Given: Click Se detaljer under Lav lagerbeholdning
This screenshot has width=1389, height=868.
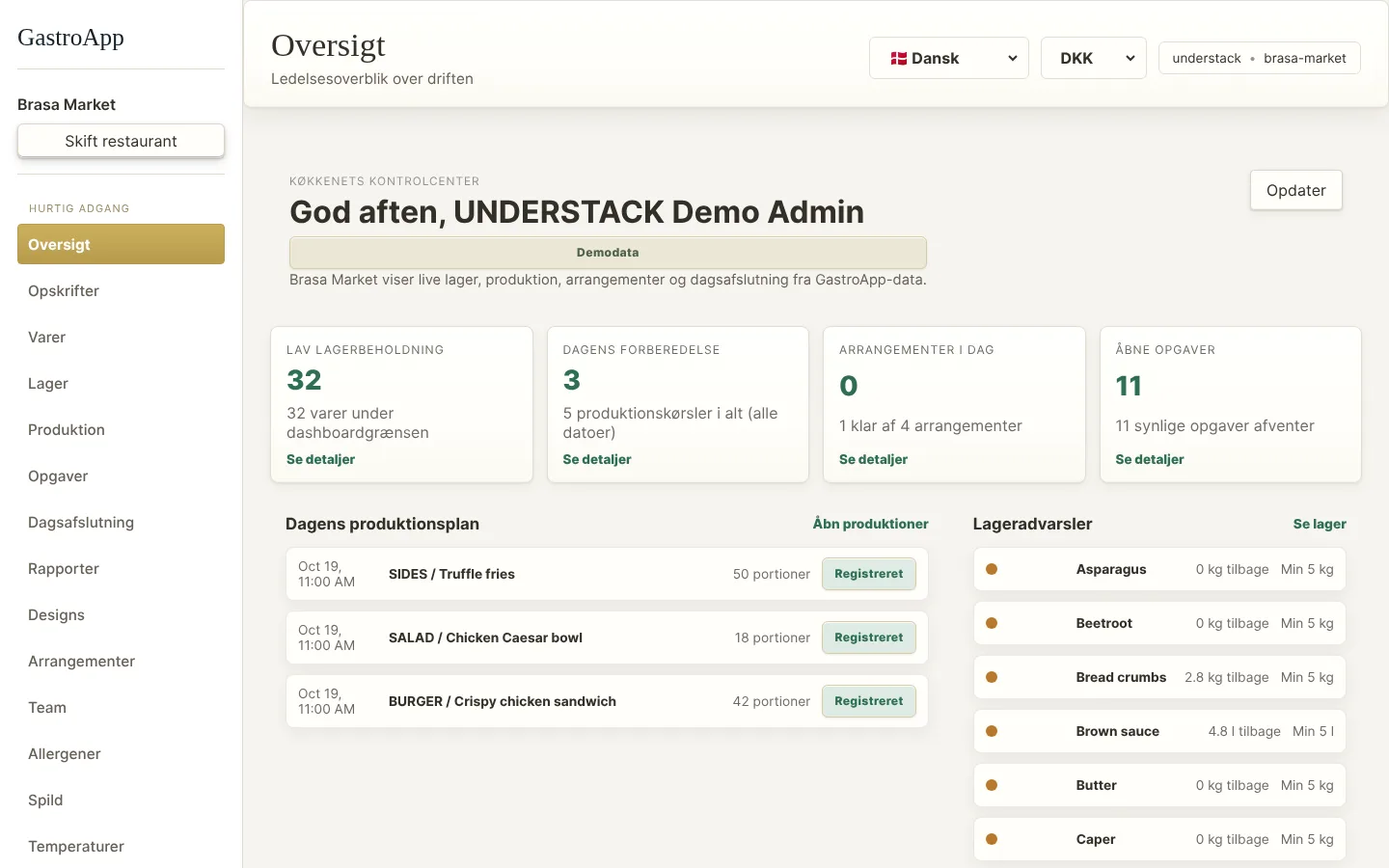Looking at the screenshot, I should [x=320, y=459].
